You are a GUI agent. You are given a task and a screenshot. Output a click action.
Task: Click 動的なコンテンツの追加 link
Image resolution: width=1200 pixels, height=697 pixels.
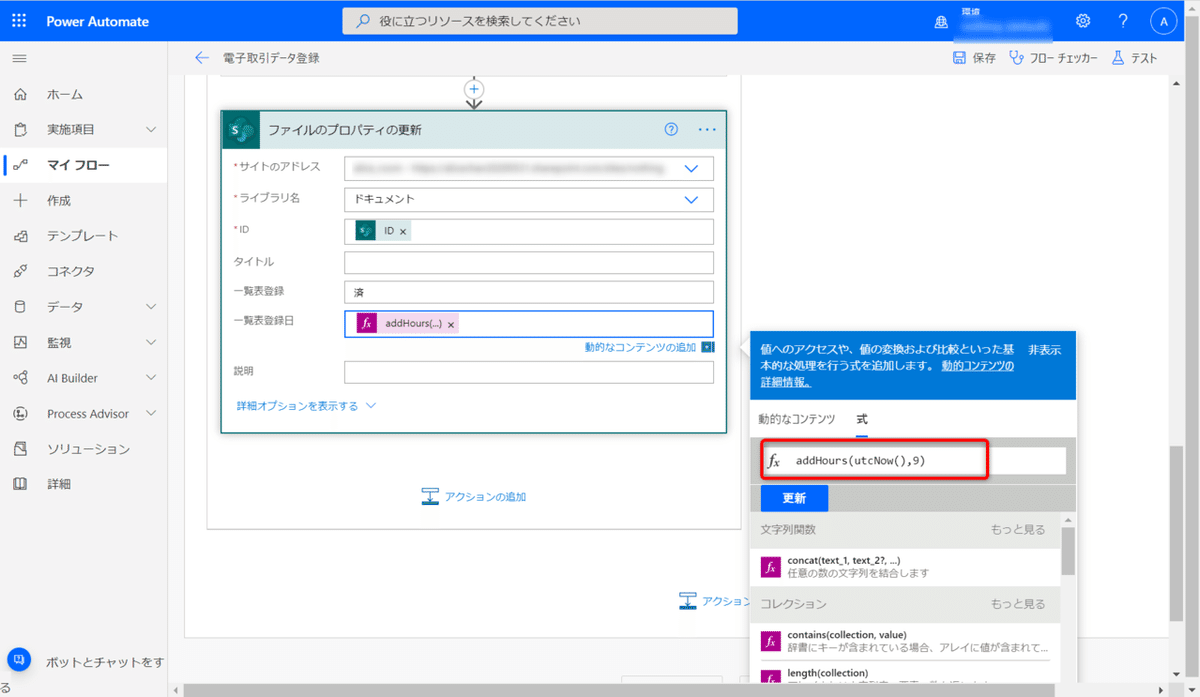[x=640, y=347]
